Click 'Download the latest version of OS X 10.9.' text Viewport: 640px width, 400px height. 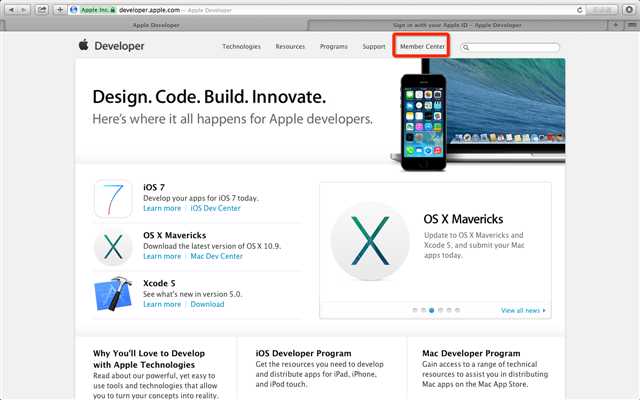click(x=212, y=246)
